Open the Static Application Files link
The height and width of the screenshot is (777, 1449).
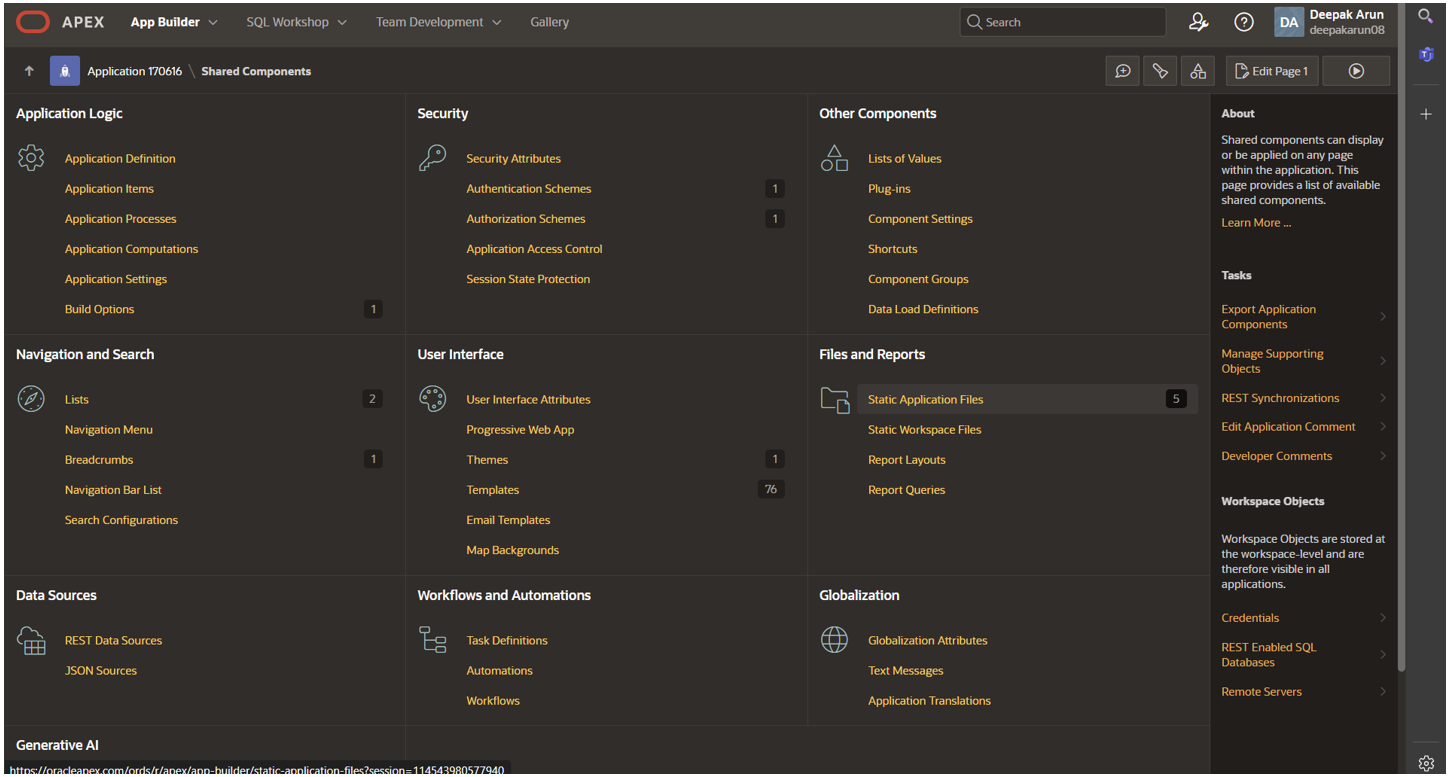925,399
